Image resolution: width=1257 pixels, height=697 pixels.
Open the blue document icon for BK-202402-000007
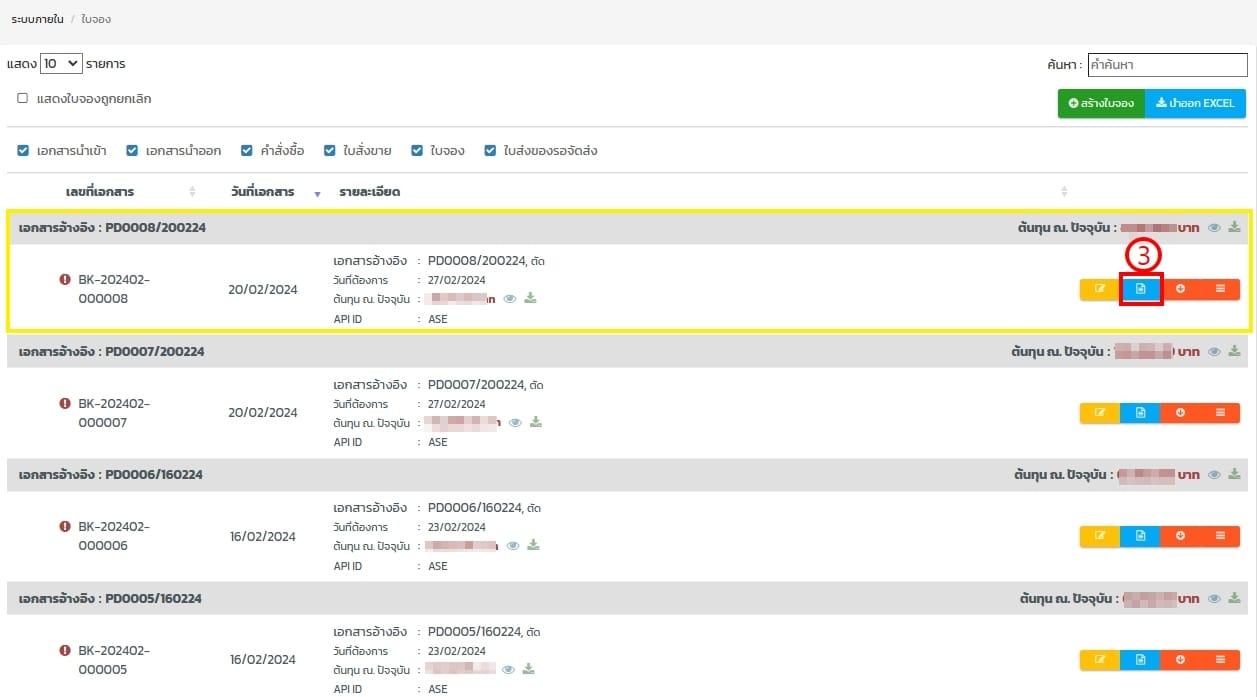[1140, 413]
